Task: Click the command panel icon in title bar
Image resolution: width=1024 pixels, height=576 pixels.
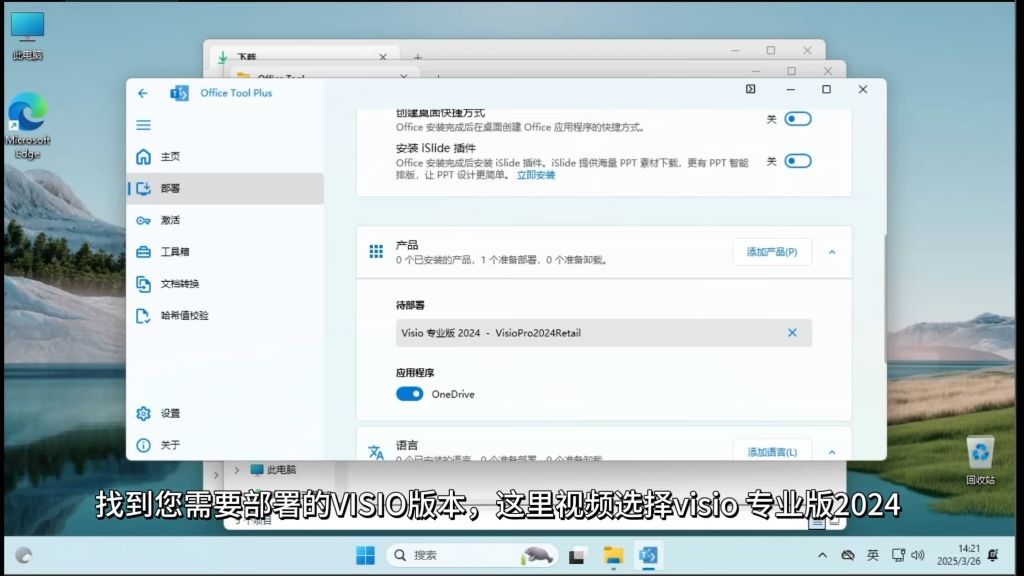Action: tap(750, 89)
